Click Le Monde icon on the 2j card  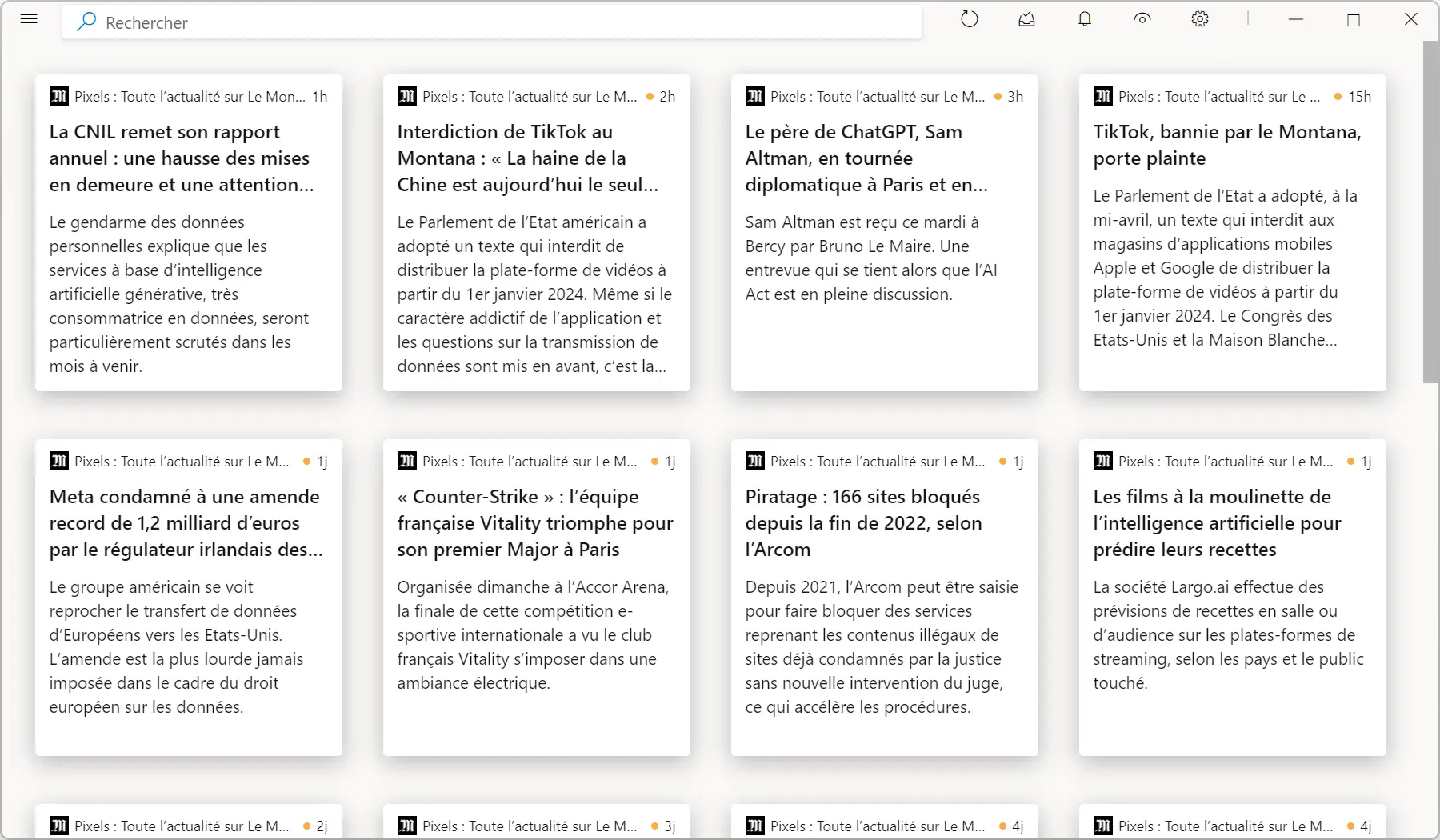point(59,826)
